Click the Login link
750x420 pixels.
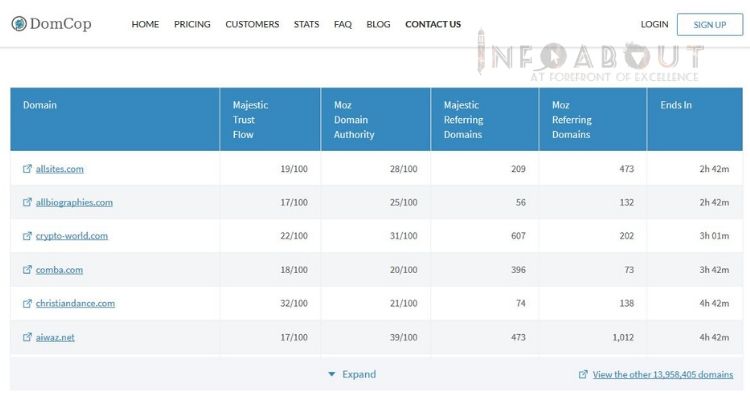point(654,24)
